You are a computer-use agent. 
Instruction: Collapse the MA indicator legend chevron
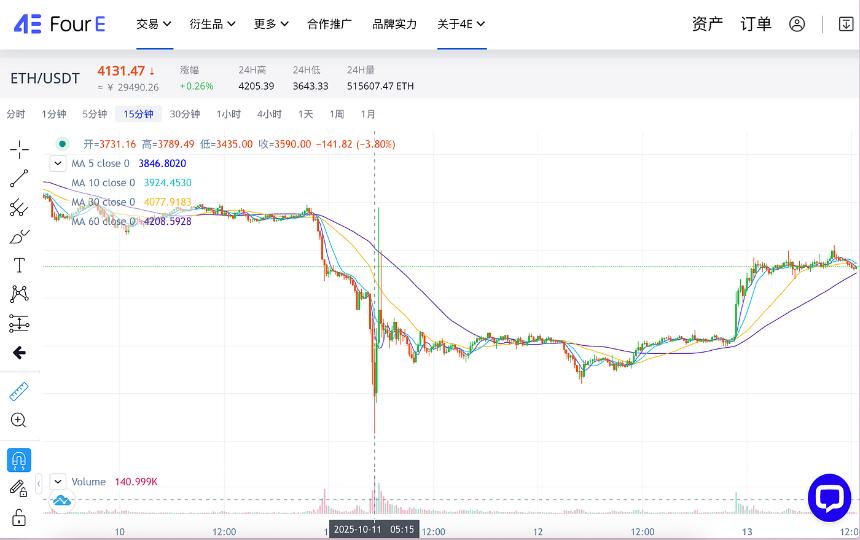pos(58,164)
